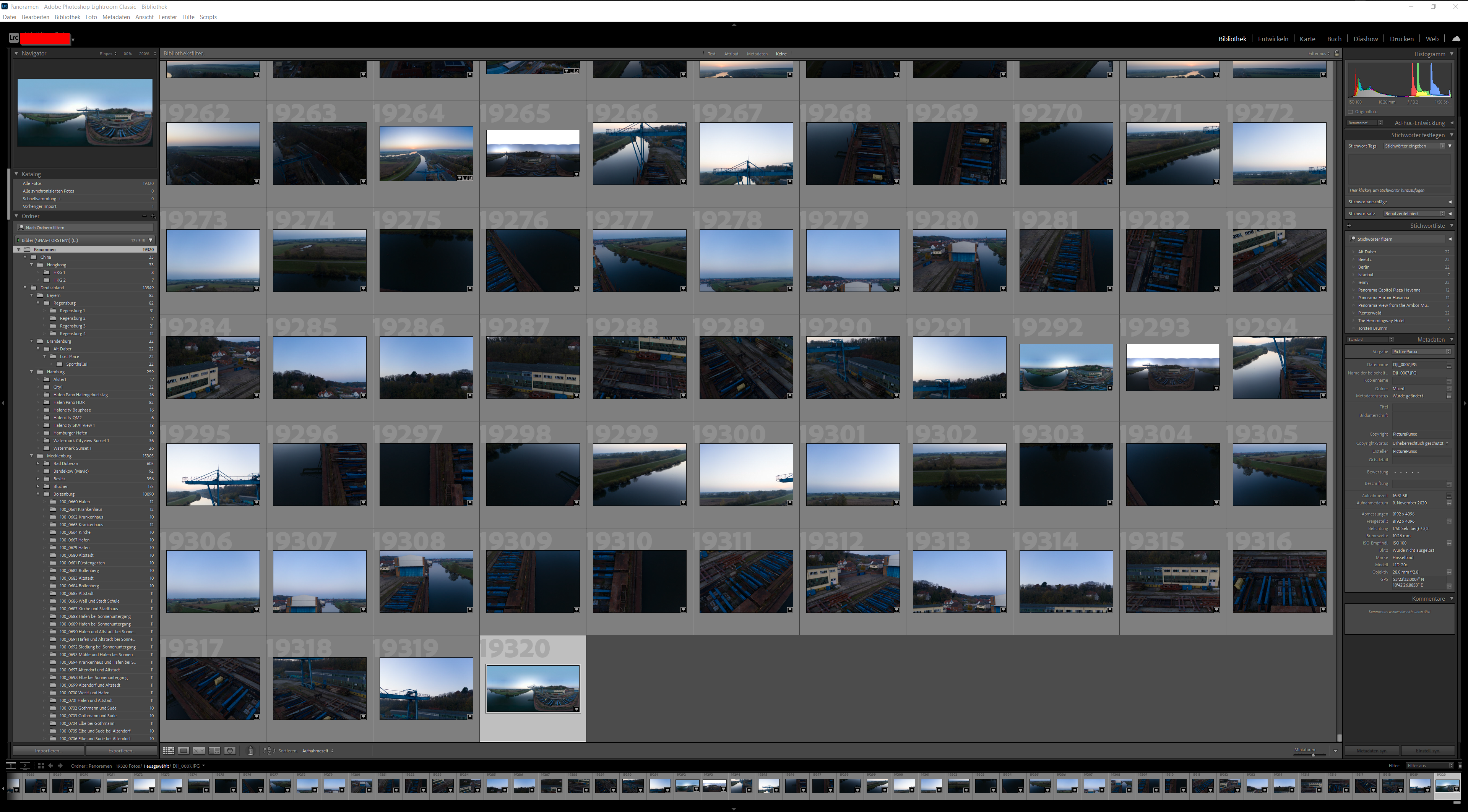
Task: Toggle sort direction A-Z icon
Action: [x=269, y=750]
